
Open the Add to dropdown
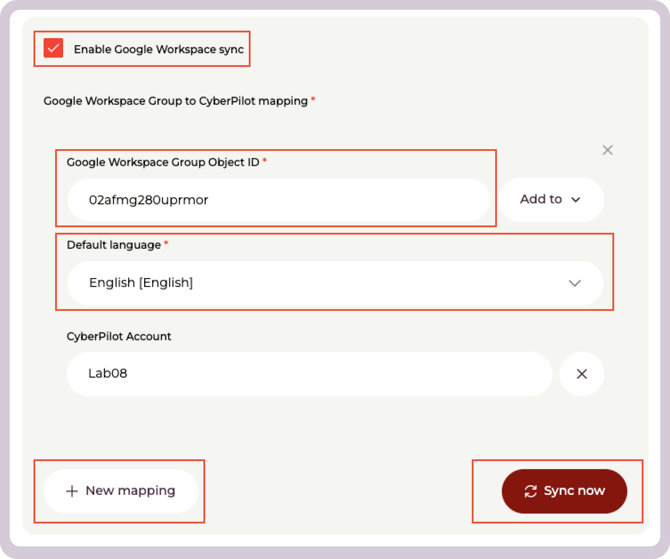coord(550,199)
